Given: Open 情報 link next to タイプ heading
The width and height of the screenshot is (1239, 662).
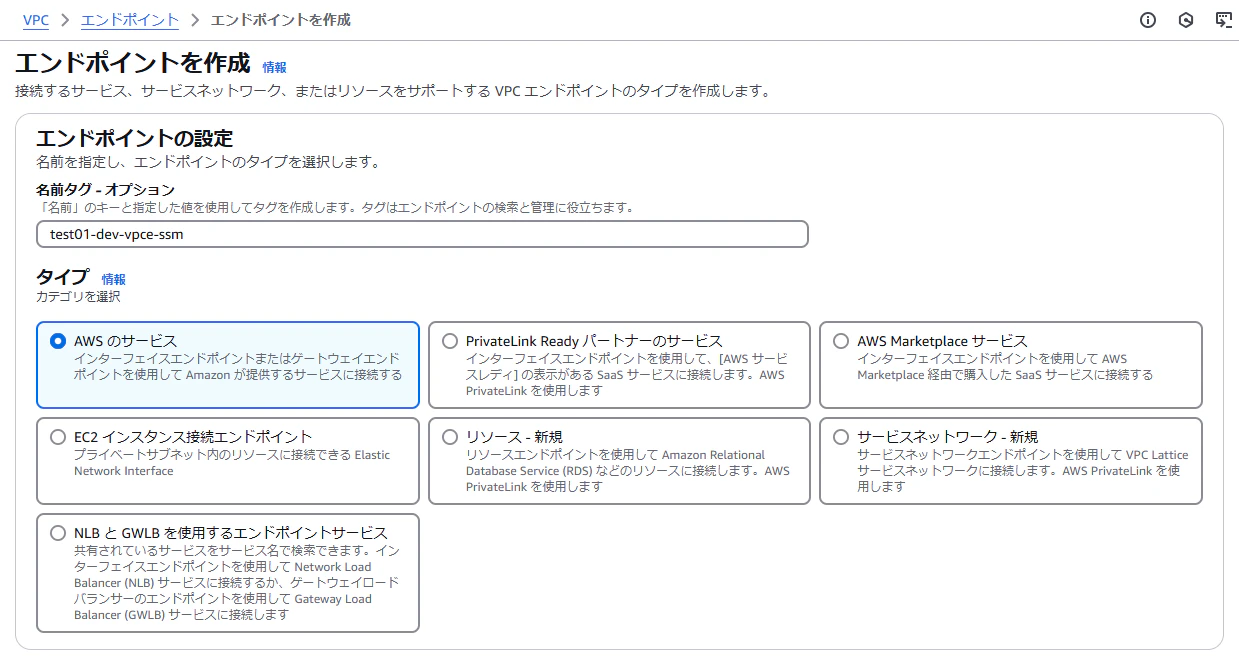Looking at the screenshot, I should point(114,280).
